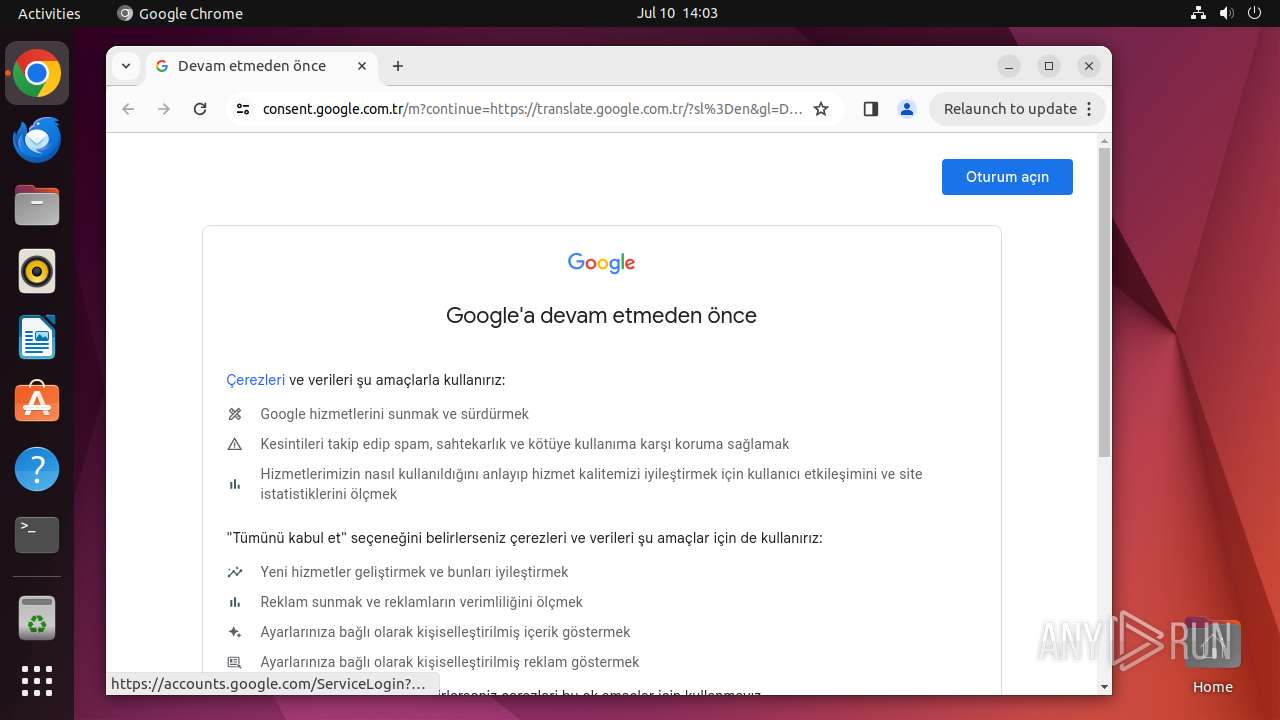
Task: Follow the Çerezleri link
Action: click(x=256, y=380)
